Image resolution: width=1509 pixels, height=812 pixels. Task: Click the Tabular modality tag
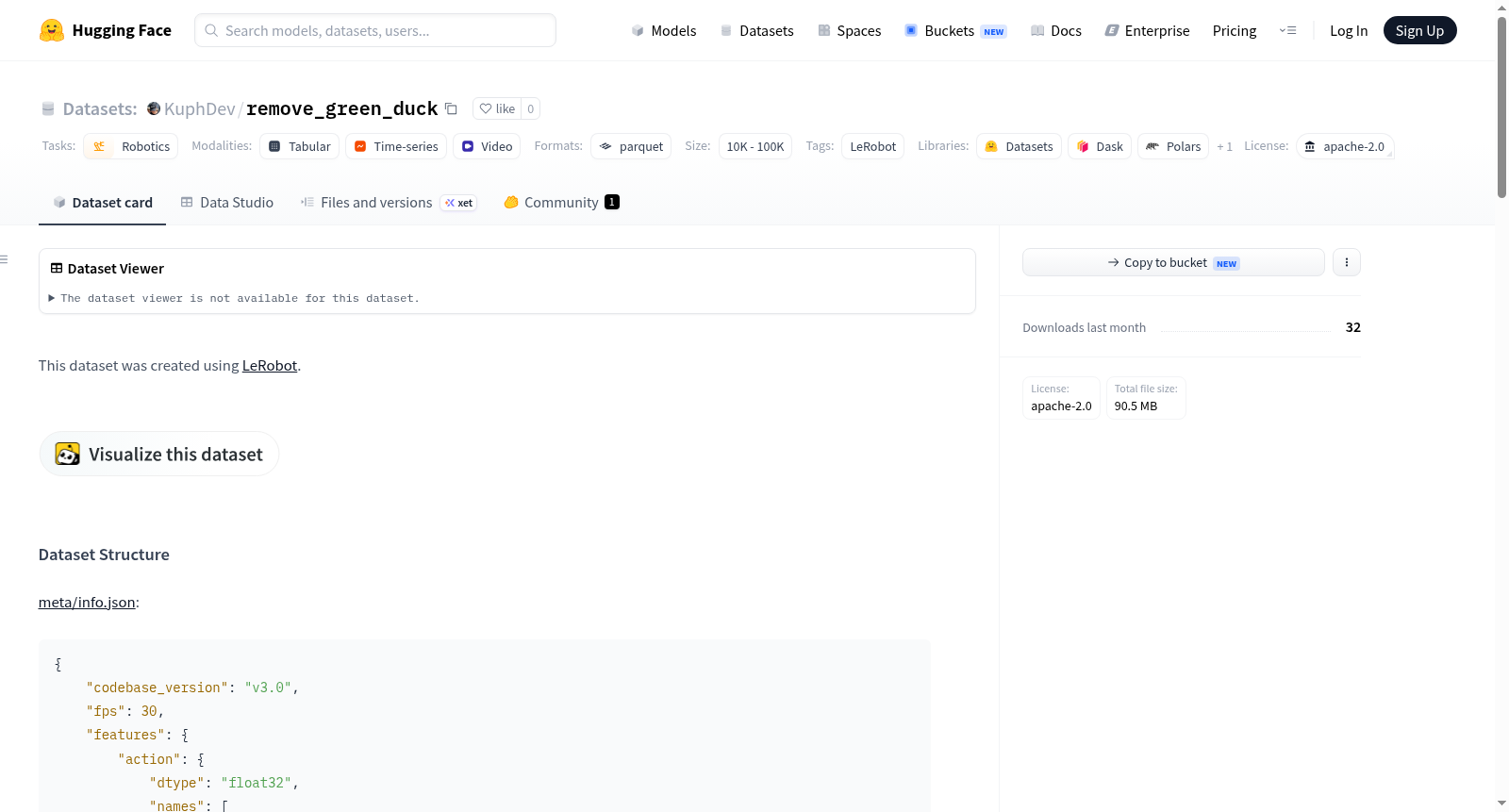[x=300, y=146]
